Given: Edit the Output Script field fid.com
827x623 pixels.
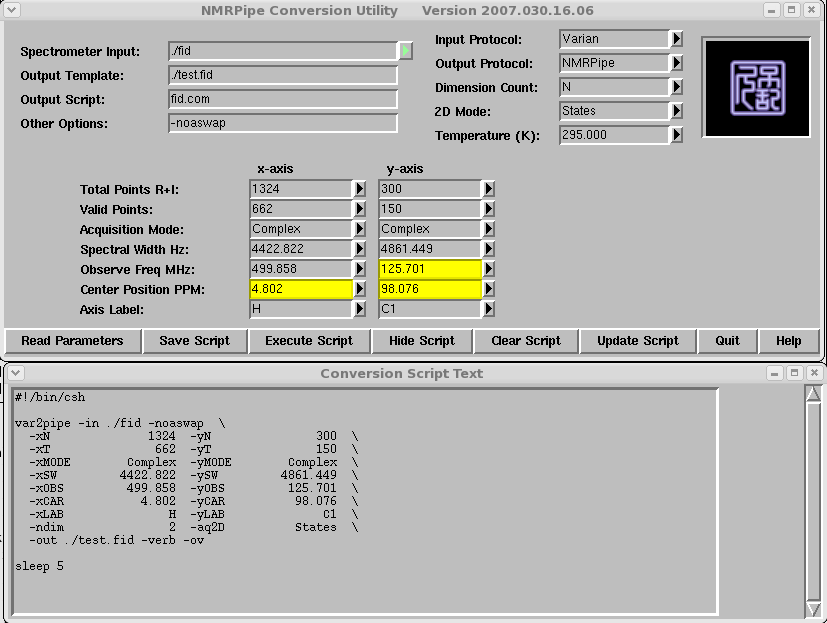Looking at the screenshot, I should coord(283,99).
